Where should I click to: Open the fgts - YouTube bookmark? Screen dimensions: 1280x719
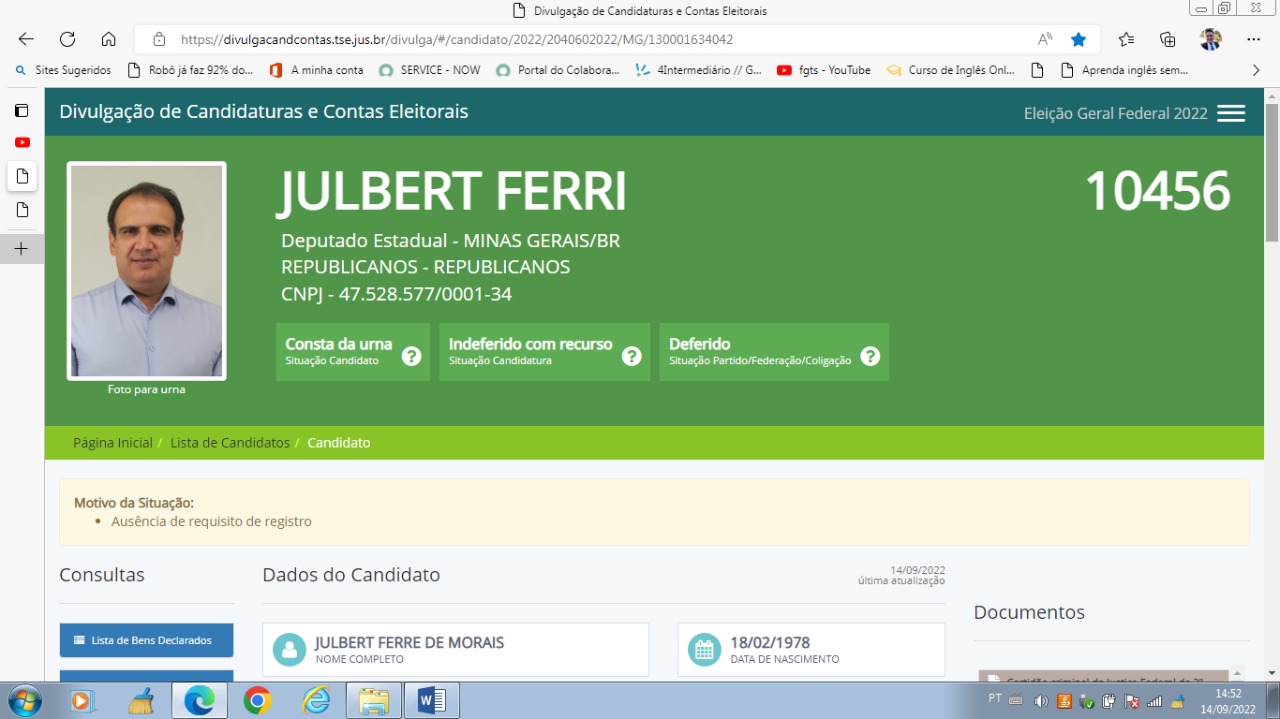click(824, 70)
